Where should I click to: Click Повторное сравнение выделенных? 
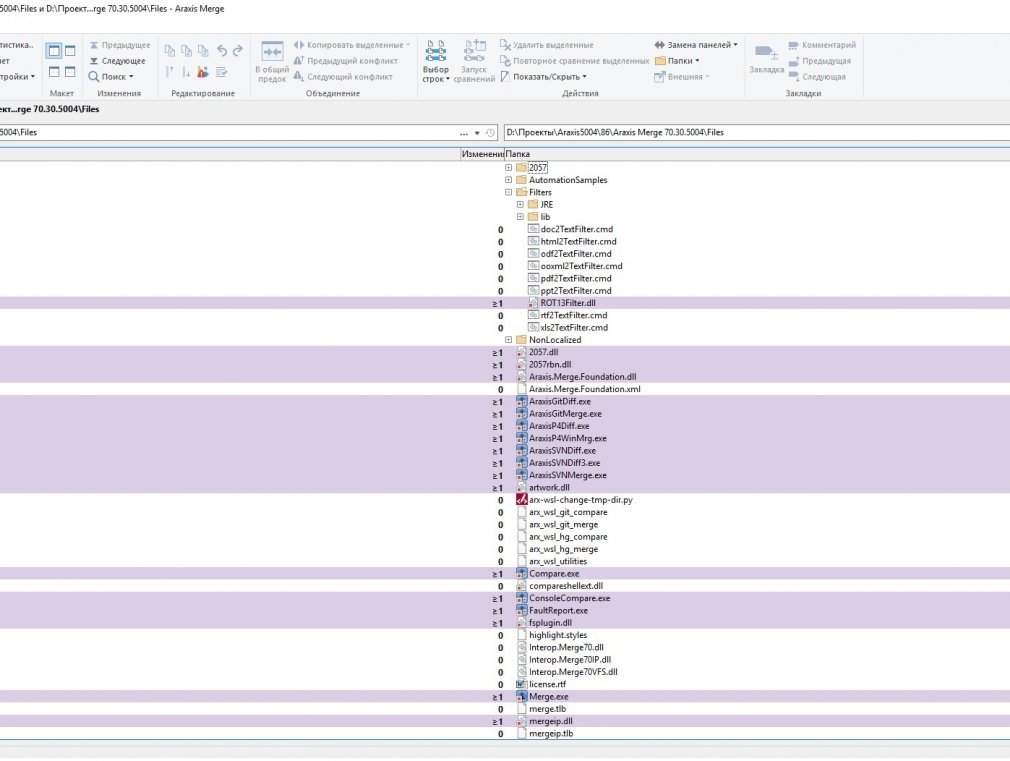pos(575,61)
